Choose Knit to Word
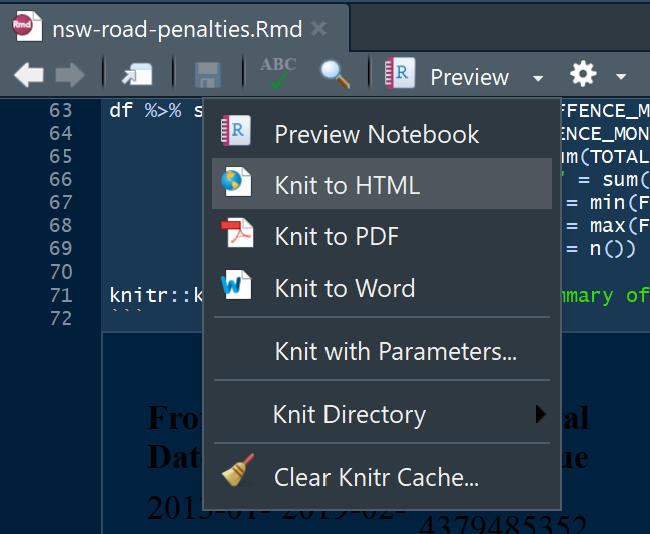 [382, 287]
